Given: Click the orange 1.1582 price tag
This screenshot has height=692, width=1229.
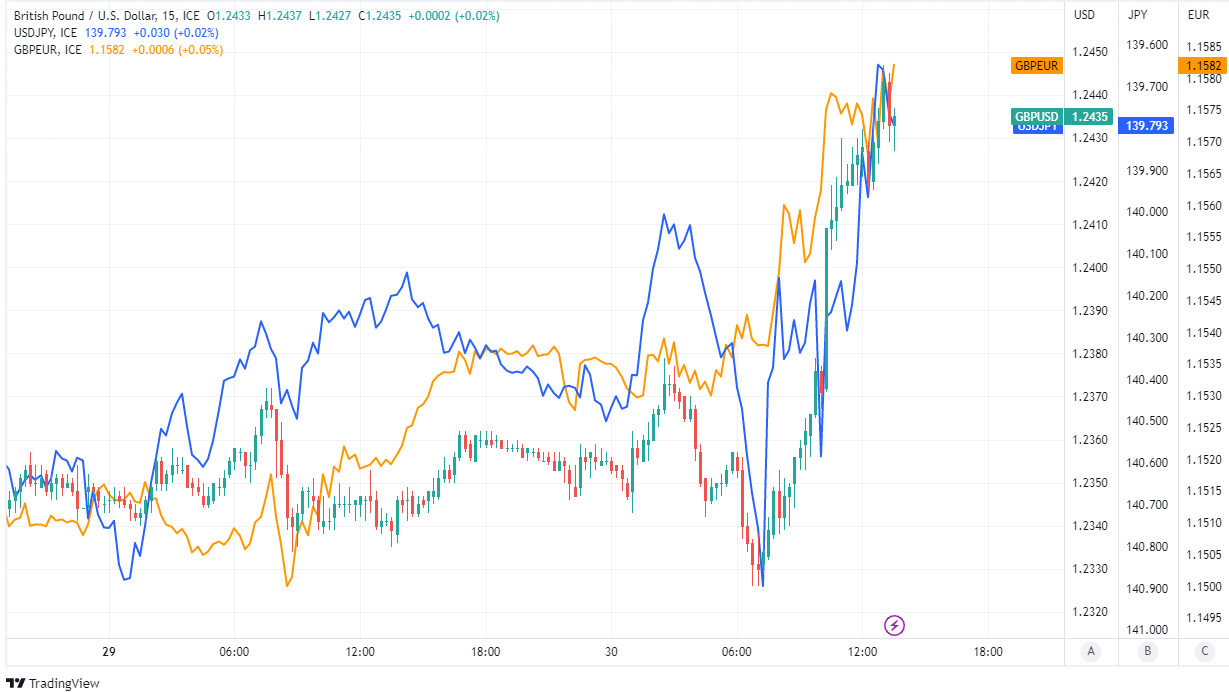Looking at the screenshot, I should [x=1201, y=66].
